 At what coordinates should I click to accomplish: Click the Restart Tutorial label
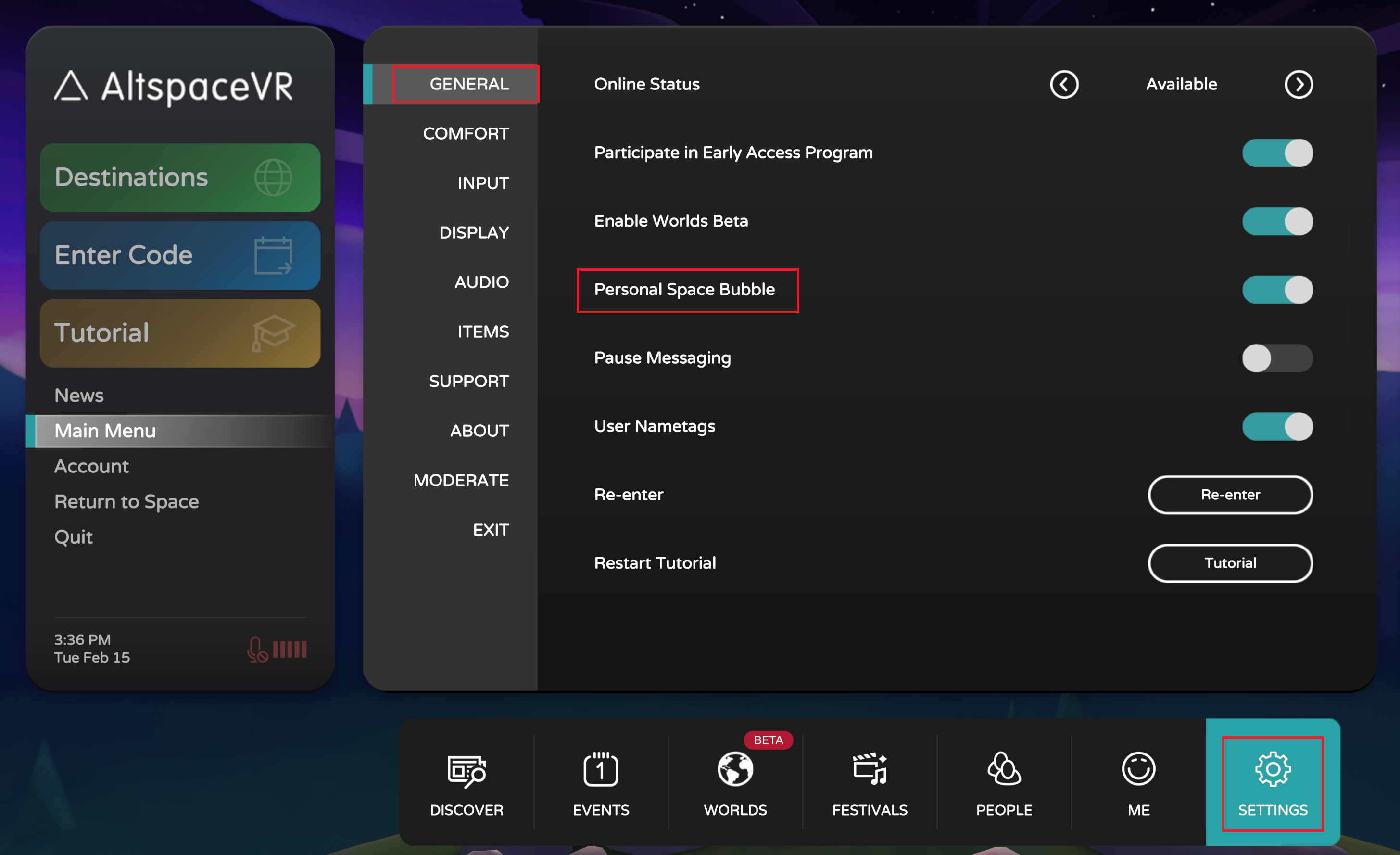click(x=655, y=563)
